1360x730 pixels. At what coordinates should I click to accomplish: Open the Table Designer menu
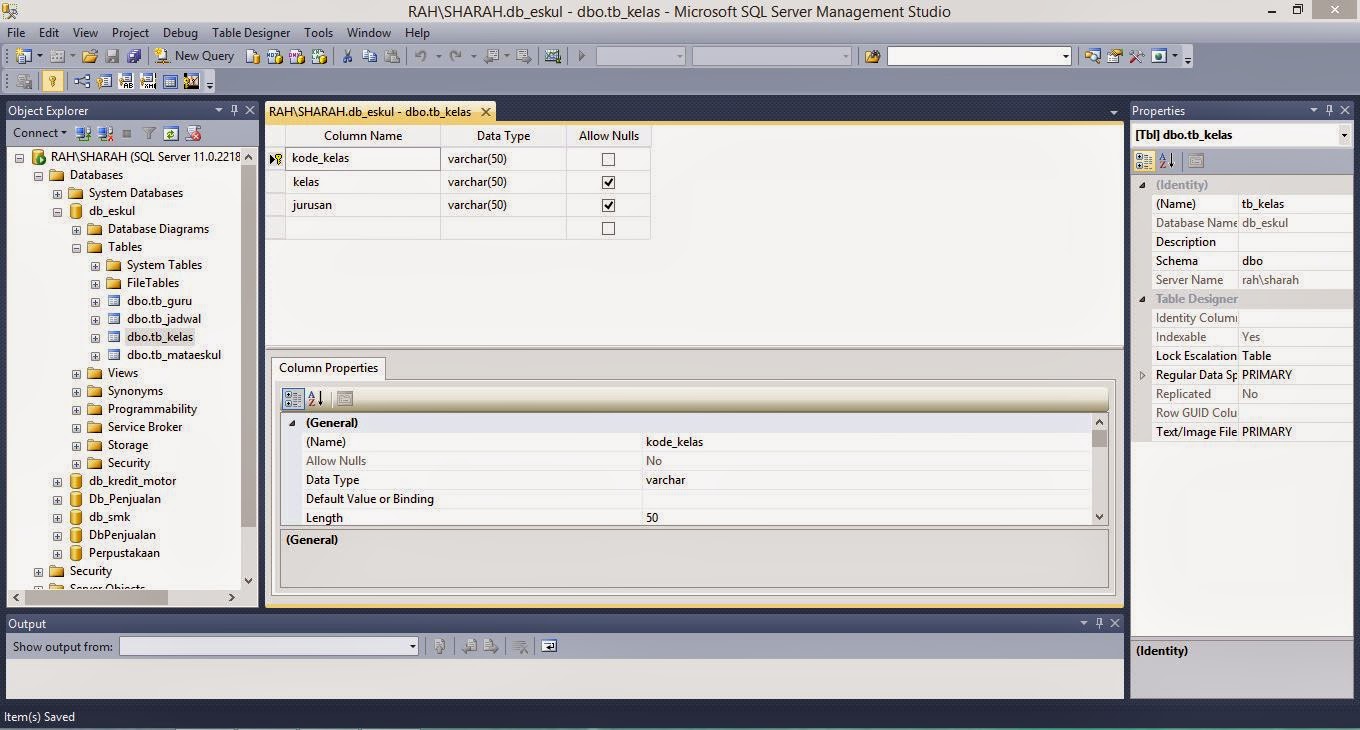point(251,32)
